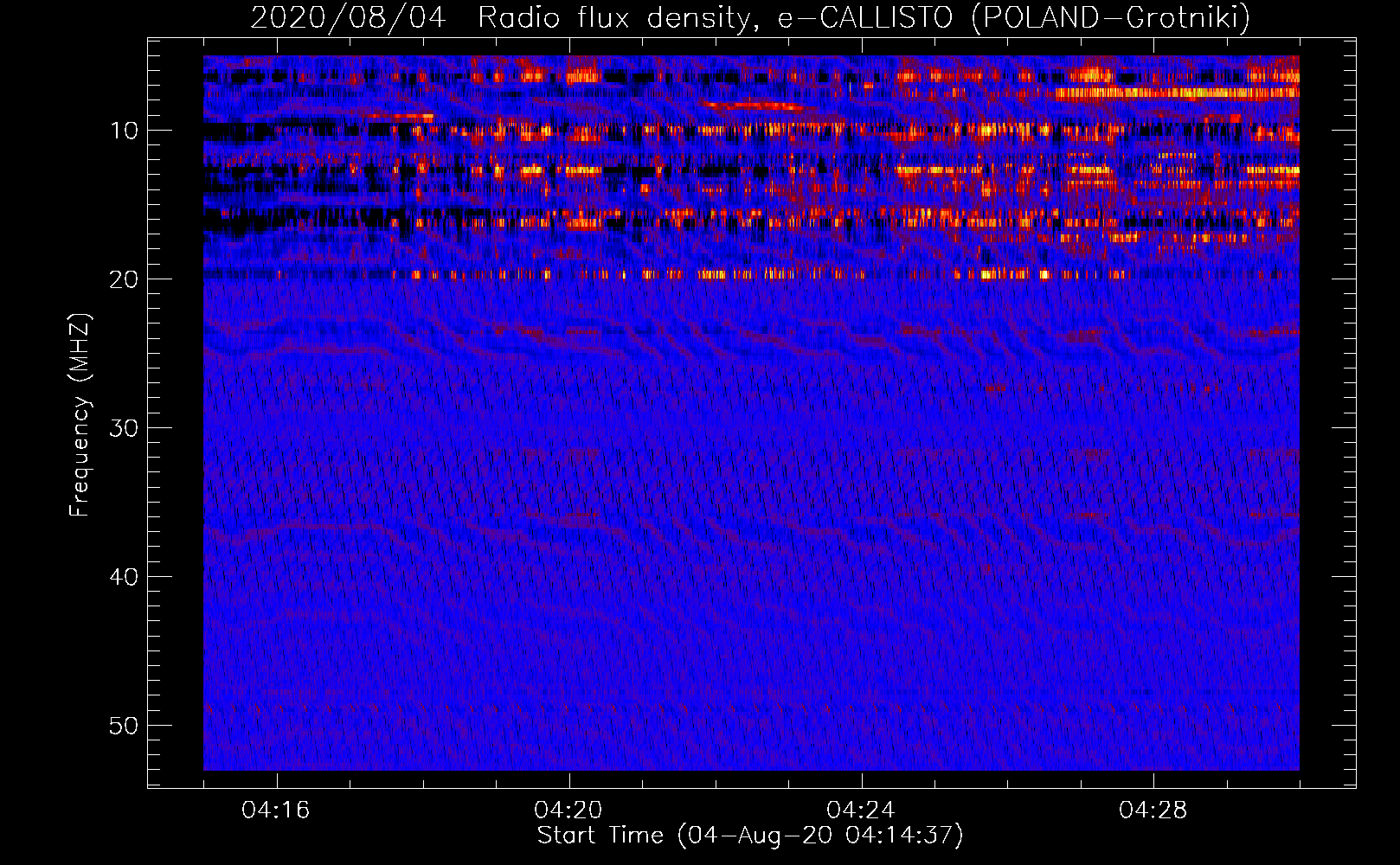1400x865 pixels.
Task: Select the 'Frequency (MHZ)' axis label
Action: [79, 415]
